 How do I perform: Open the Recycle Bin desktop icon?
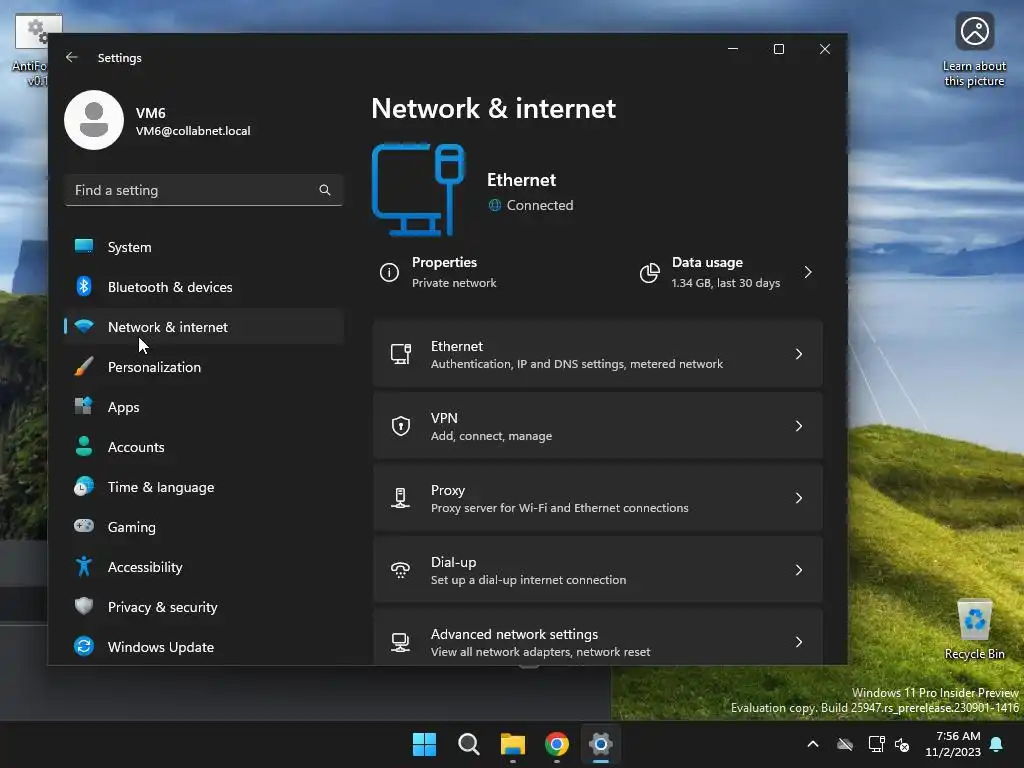point(974,630)
